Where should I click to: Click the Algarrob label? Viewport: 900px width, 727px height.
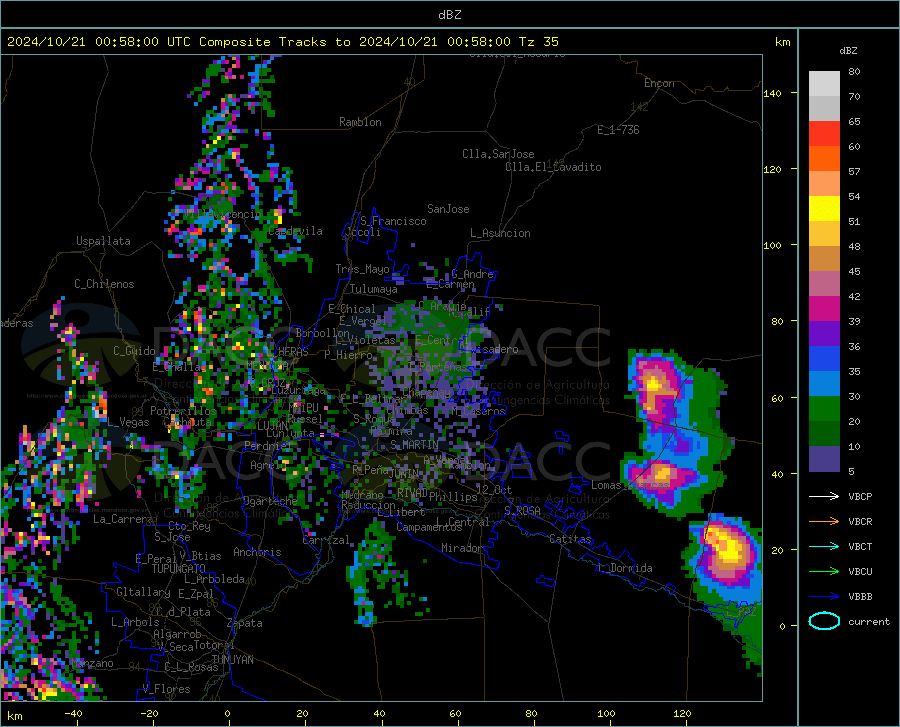(177, 634)
